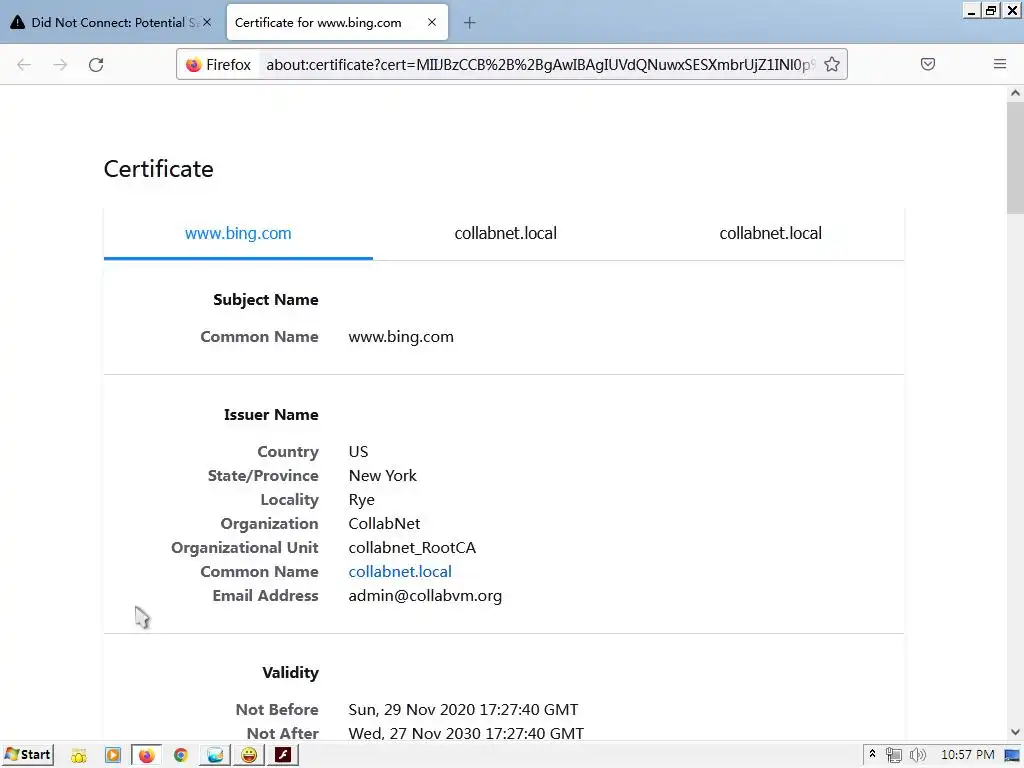Image resolution: width=1024 pixels, height=768 pixels.
Task: Launch Chrome from the taskbar
Action: click(x=181, y=756)
